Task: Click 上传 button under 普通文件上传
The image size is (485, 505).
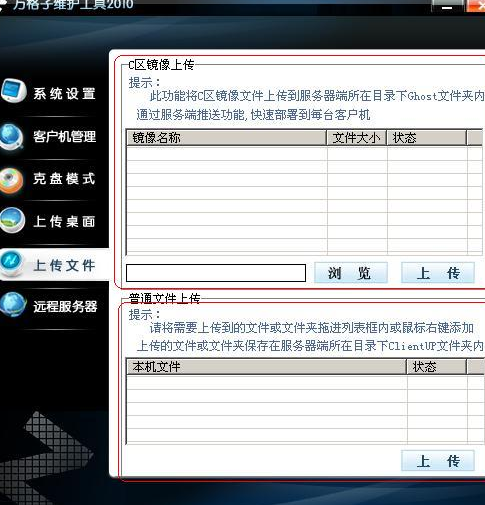Action: point(438,461)
